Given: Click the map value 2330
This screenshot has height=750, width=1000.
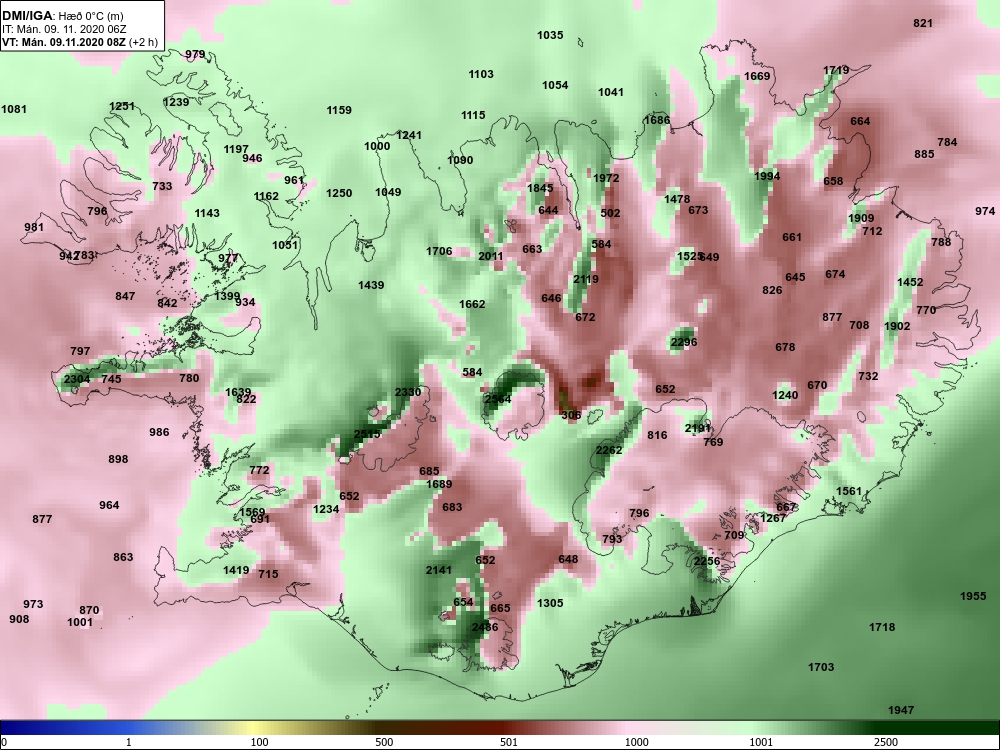Looking at the screenshot, I should coord(408,392).
